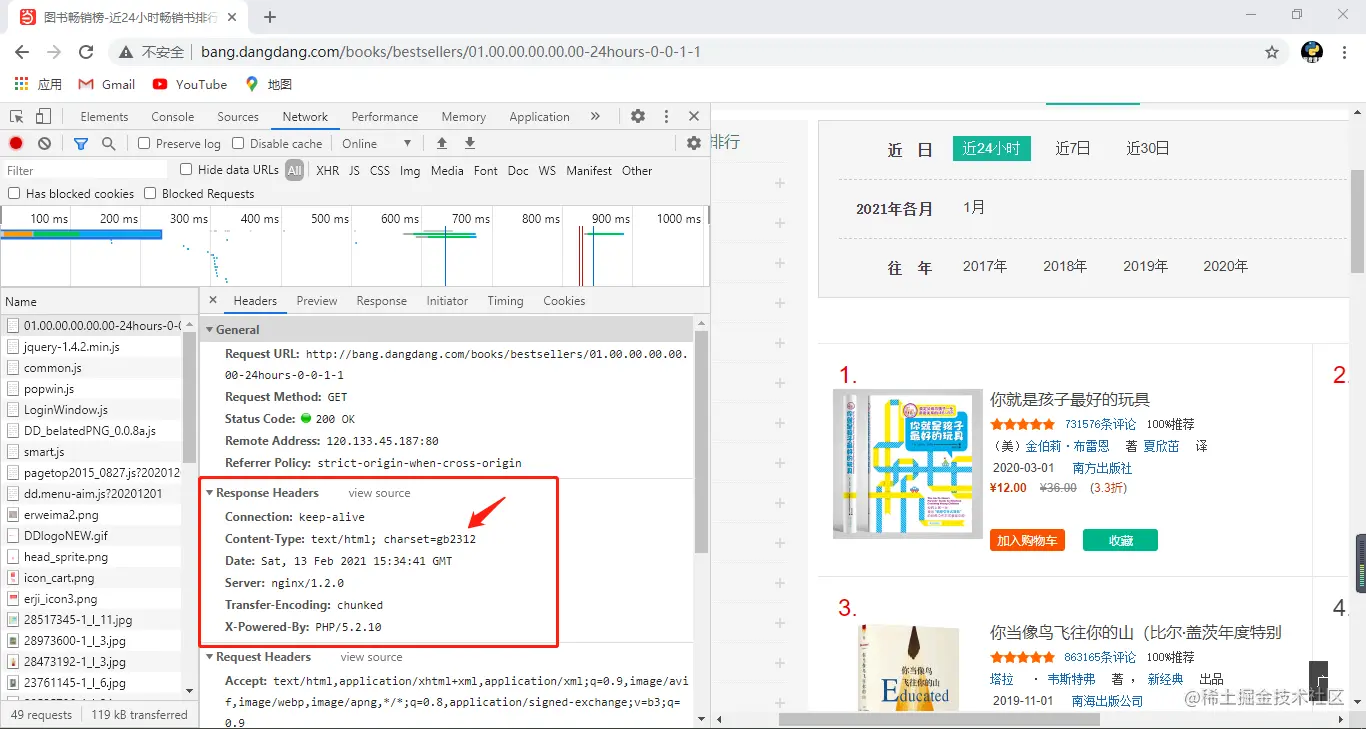
Task: Stop recording network log red button
Action: pos(16,143)
